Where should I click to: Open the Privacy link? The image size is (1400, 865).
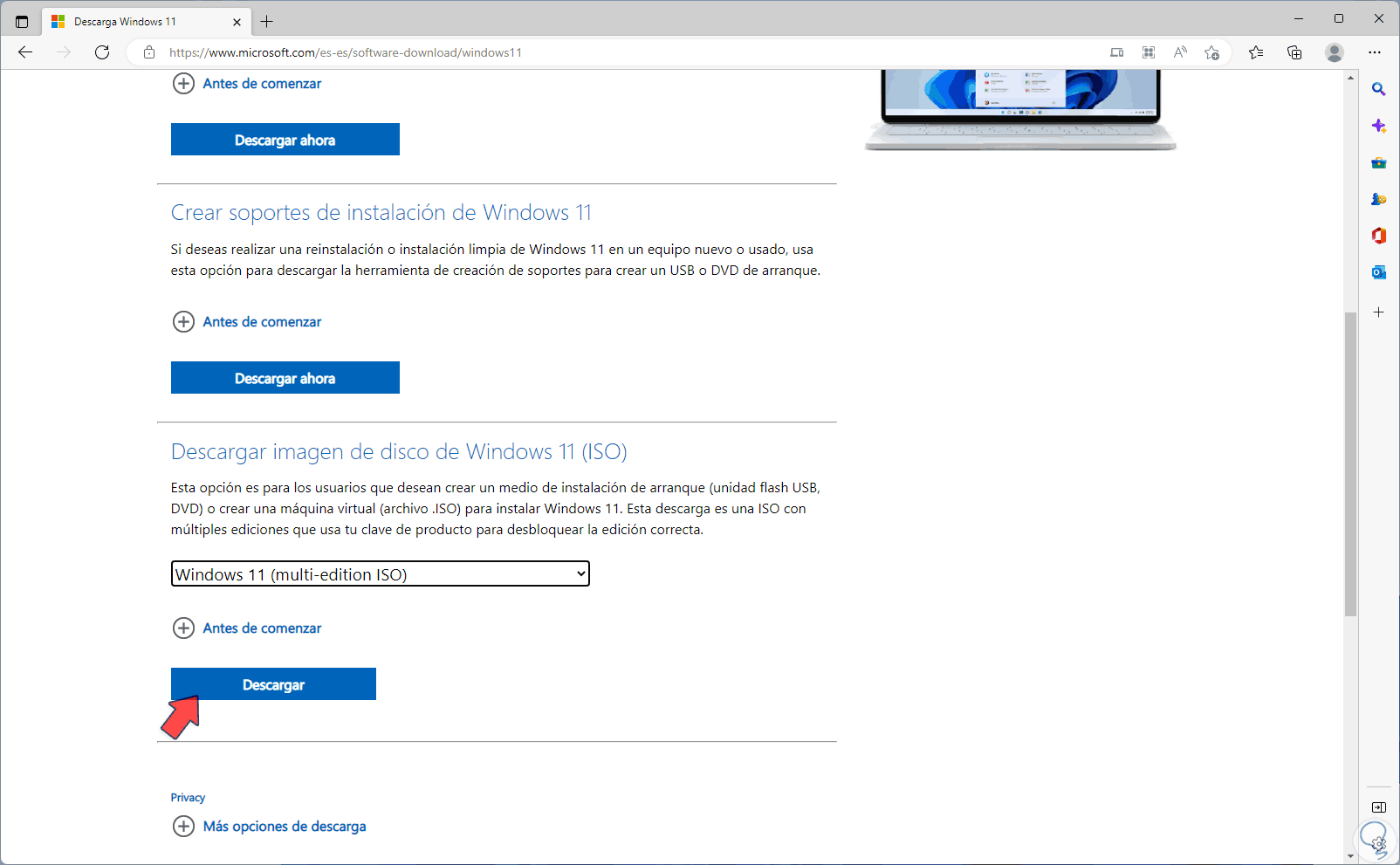coord(188,798)
